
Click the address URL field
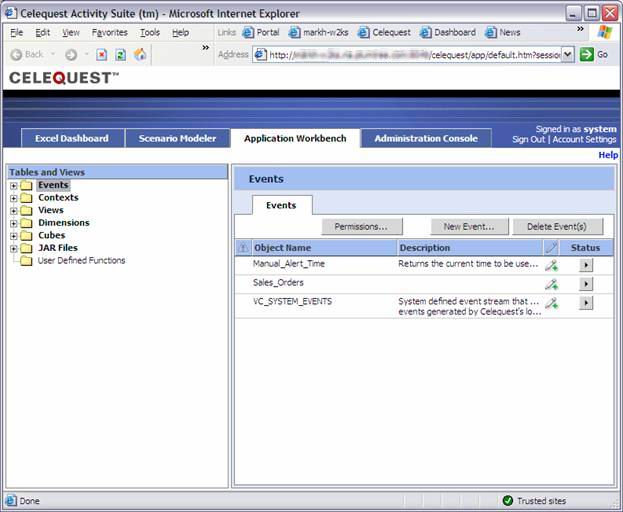pyautogui.click(x=413, y=54)
